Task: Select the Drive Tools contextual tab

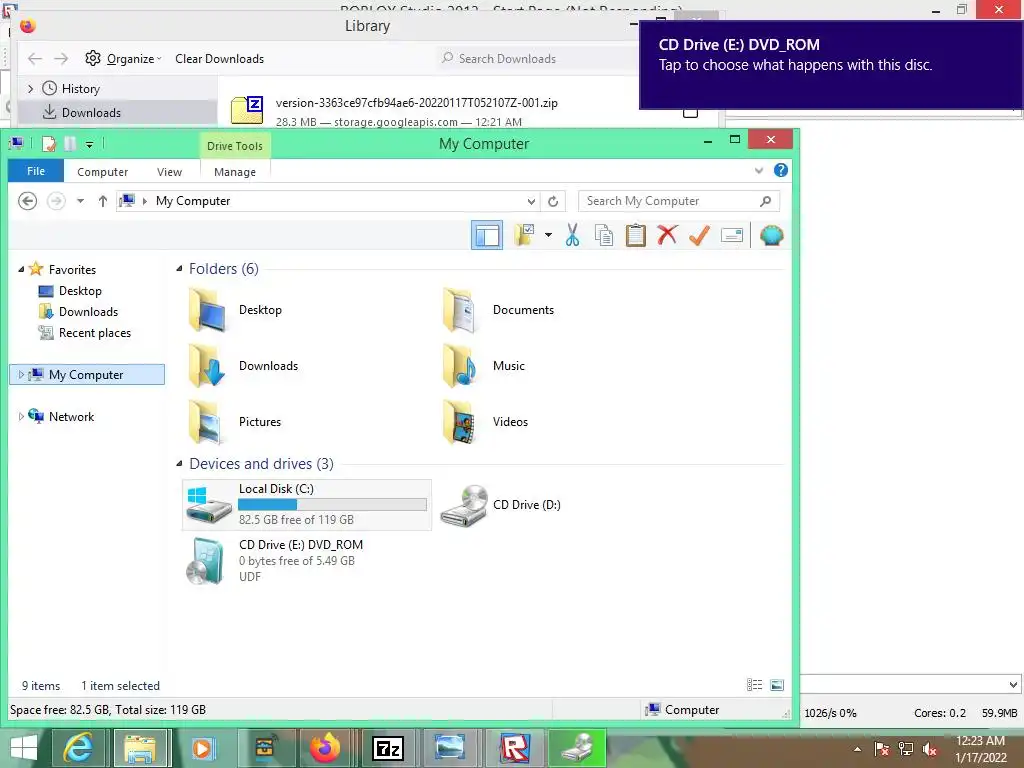Action: (234, 146)
